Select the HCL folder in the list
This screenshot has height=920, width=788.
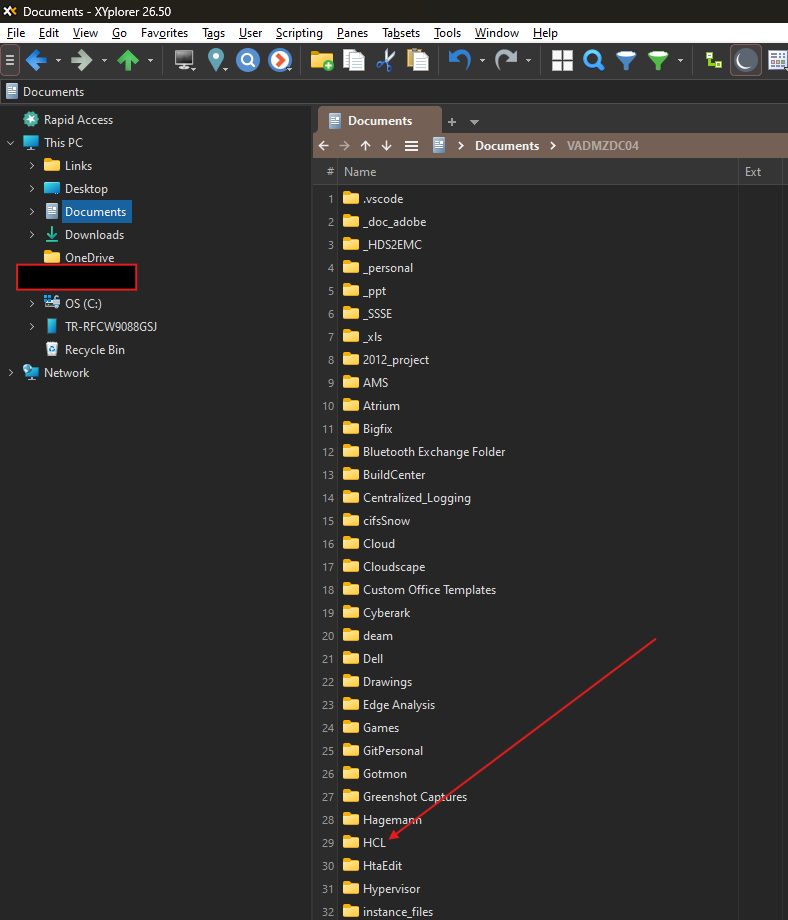(x=374, y=843)
